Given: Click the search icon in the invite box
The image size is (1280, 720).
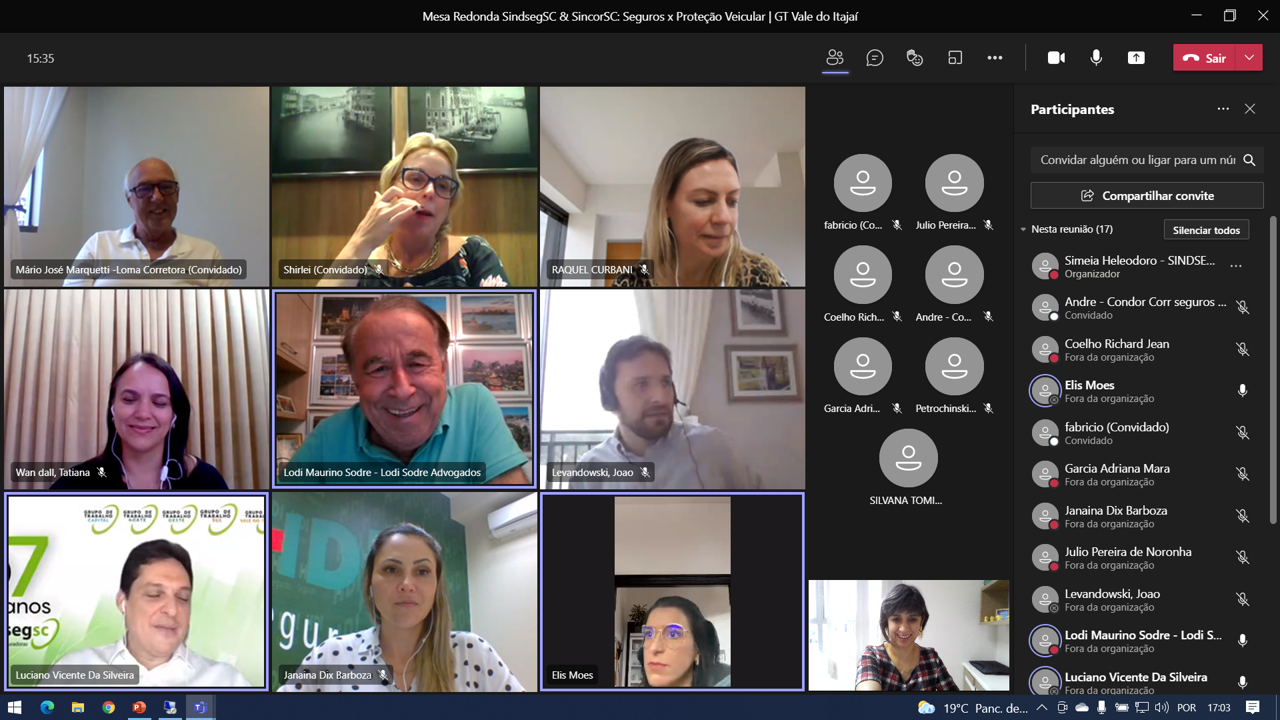Looking at the screenshot, I should [x=1249, y=160].
